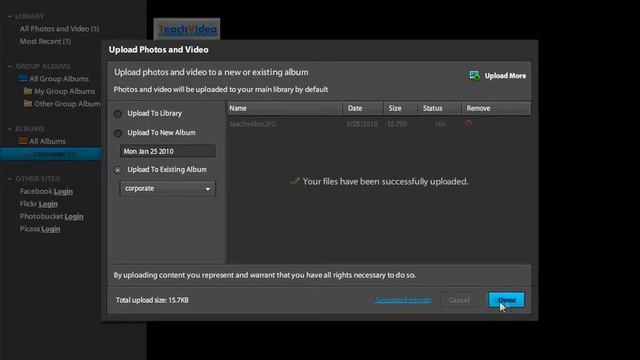Image resolution: width=640 pixels, height=360 pixels.
Task: Click the 15.7KB size cell
Action: pyautogui.click(x=397, y=124)
